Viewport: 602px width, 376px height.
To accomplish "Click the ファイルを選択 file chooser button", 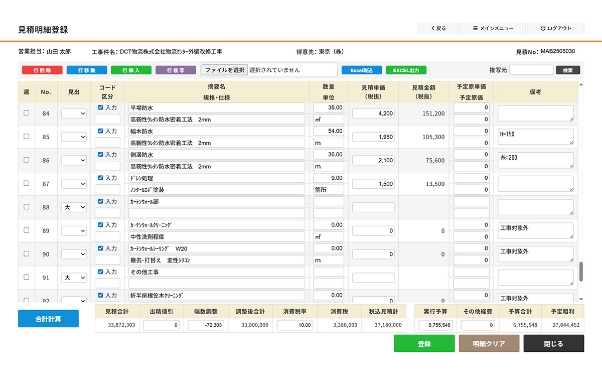I will coord(225,70).
